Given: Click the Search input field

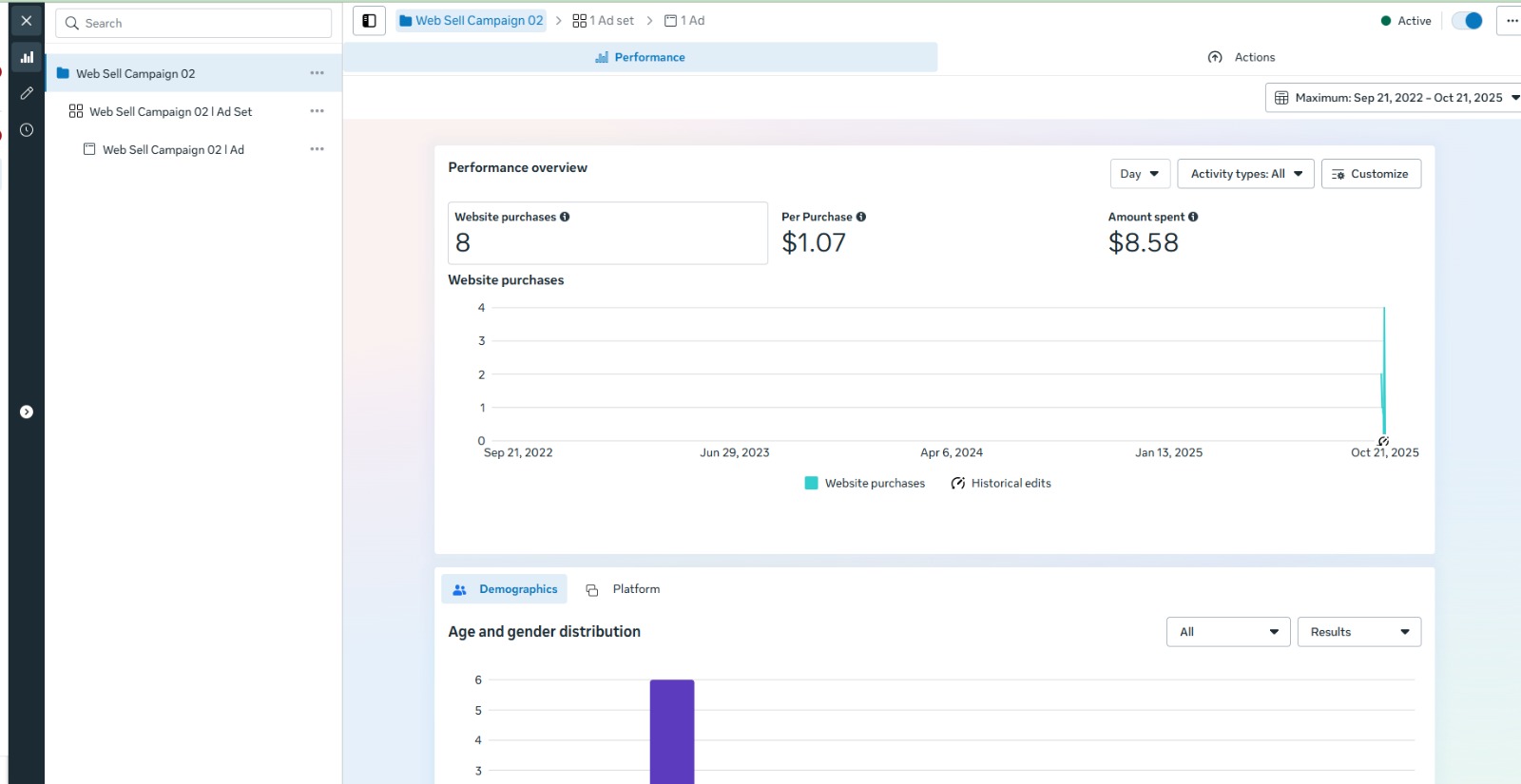Looking at the screenshot, I should pyautogui.click(x=194, y=23).
